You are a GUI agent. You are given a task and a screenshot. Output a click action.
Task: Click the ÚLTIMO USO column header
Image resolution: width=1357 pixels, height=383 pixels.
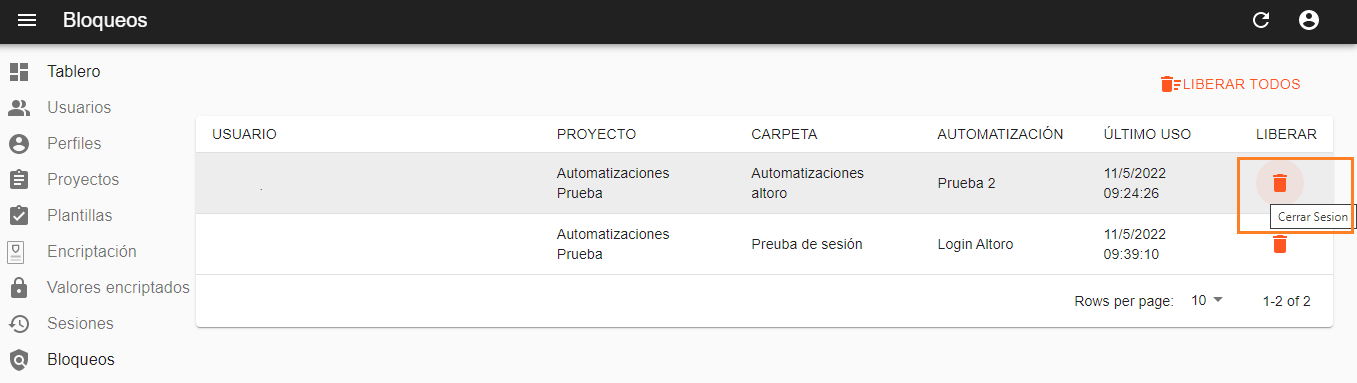tap(1147, 134)
